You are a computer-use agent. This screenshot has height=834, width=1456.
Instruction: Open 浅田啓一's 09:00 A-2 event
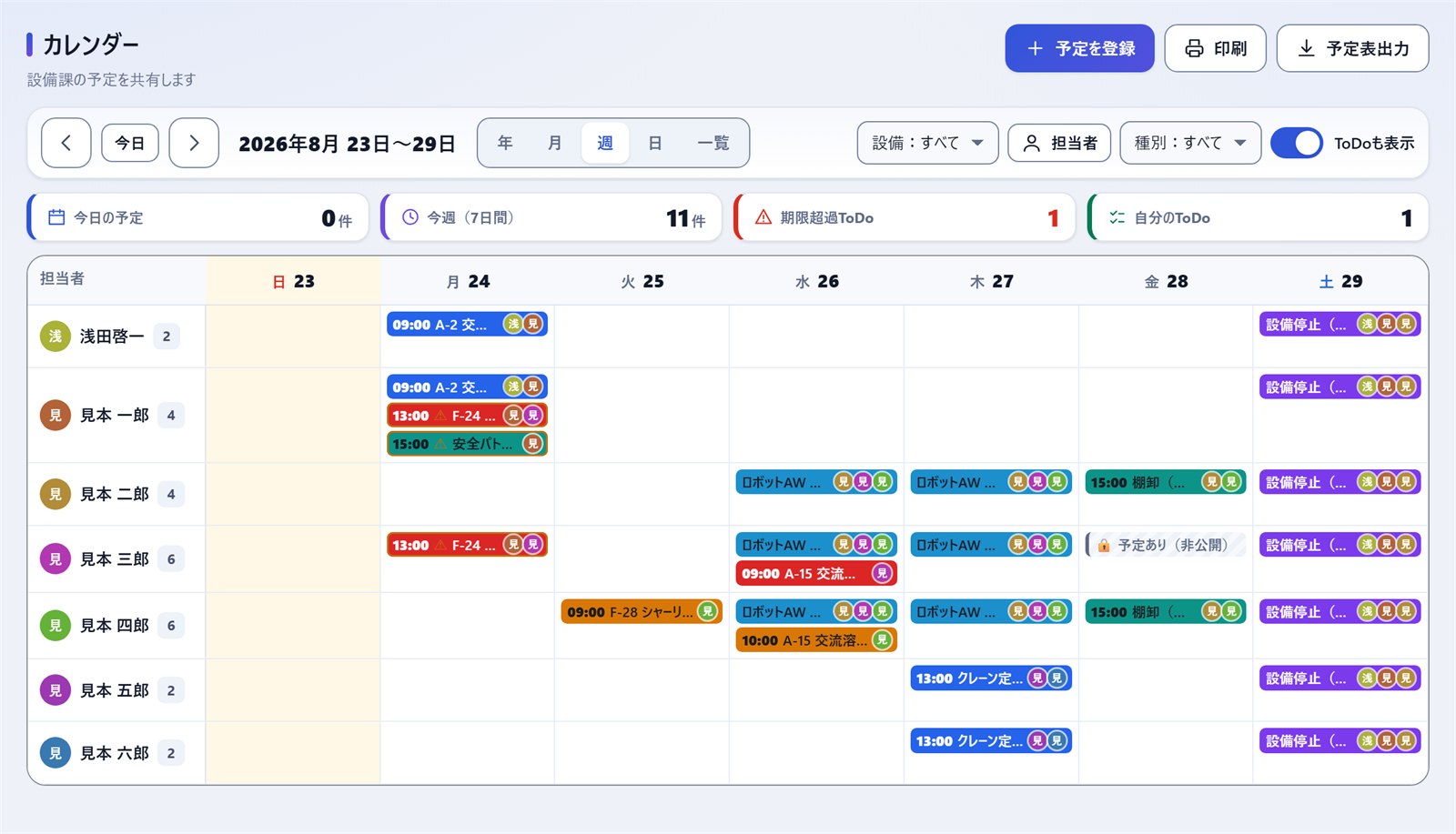tap(467, 324)
